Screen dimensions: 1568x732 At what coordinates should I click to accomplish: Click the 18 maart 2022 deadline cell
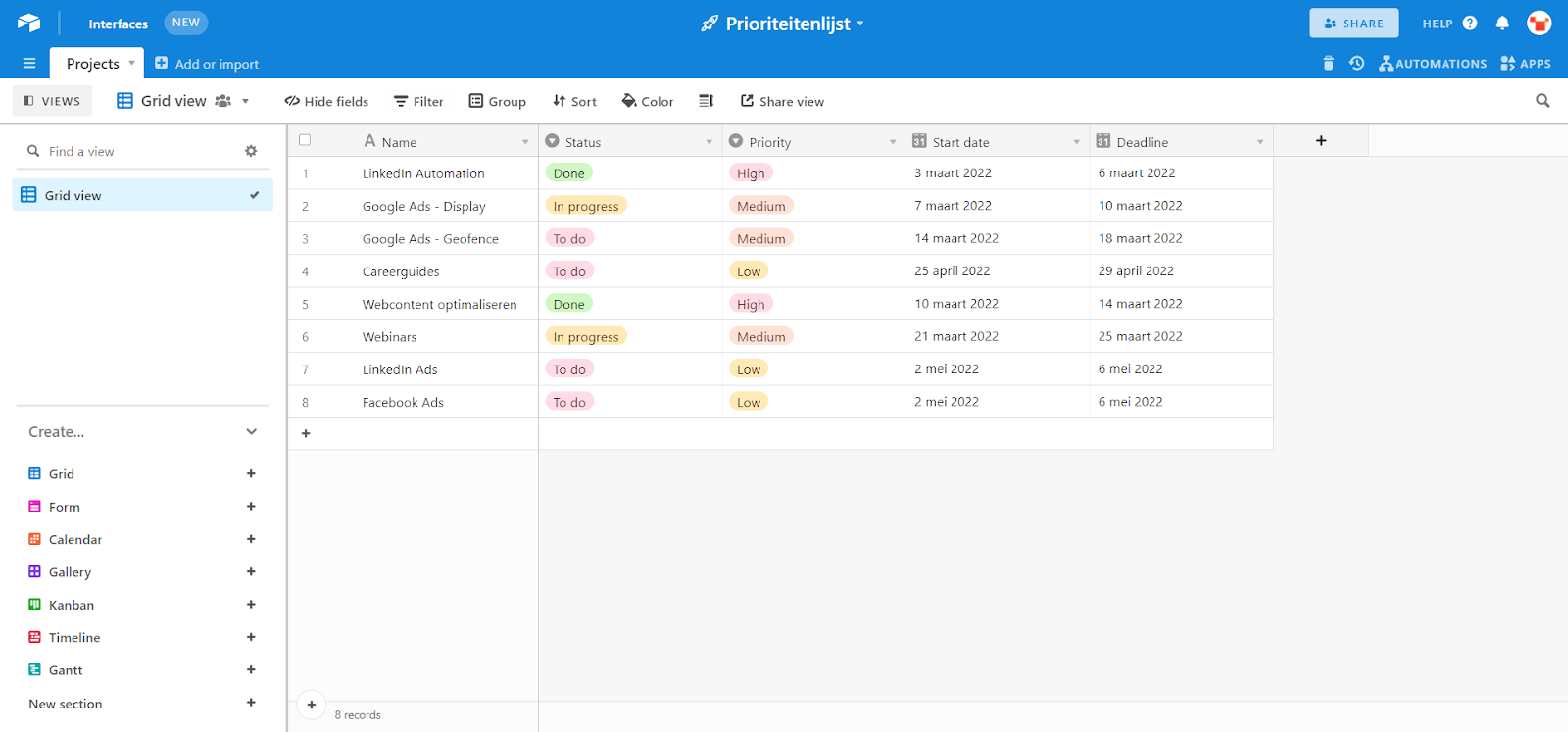[x=1182, y=238]
